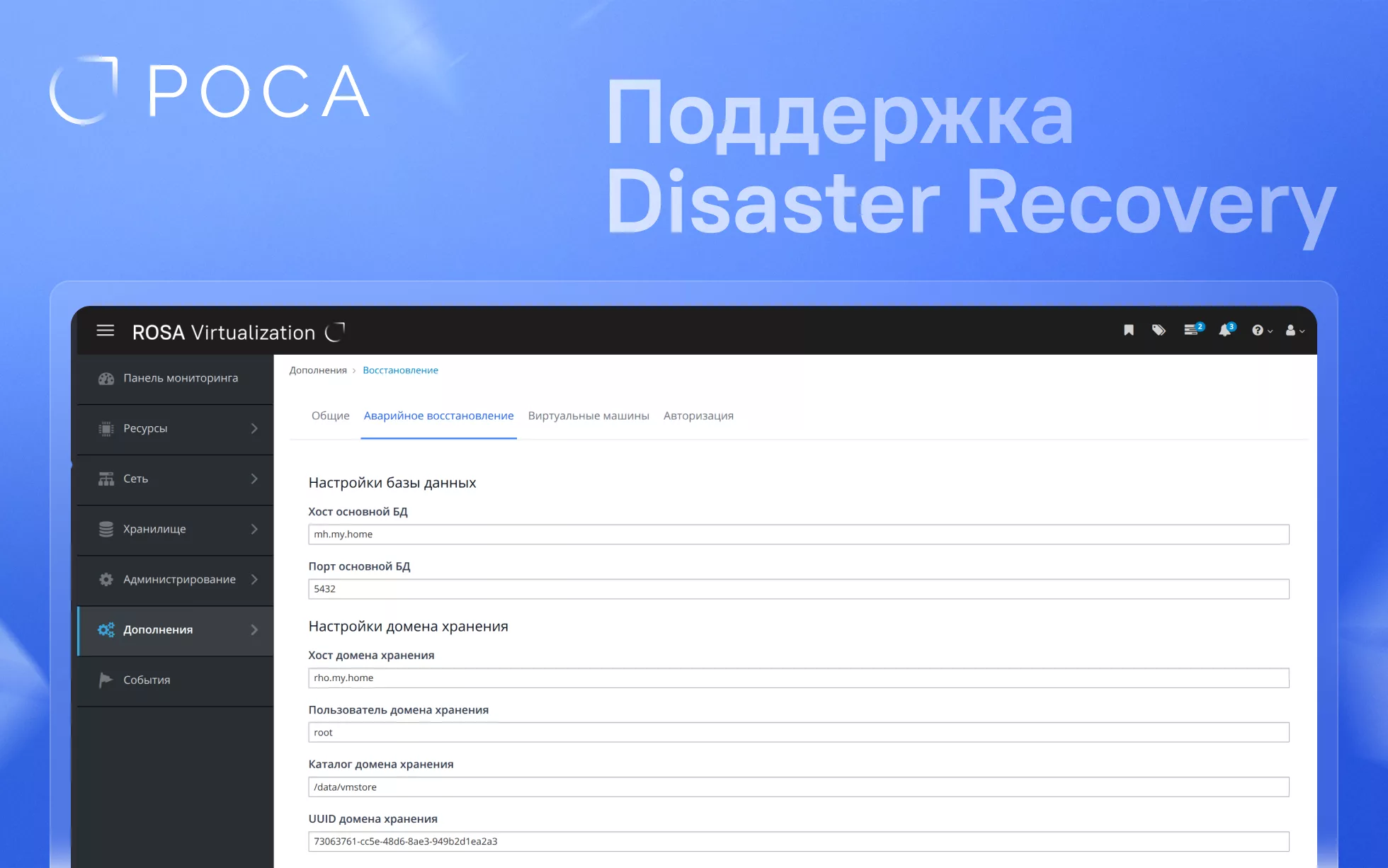Open the hamburger menu in the header
1388x868 pixels.
point(106,331)
